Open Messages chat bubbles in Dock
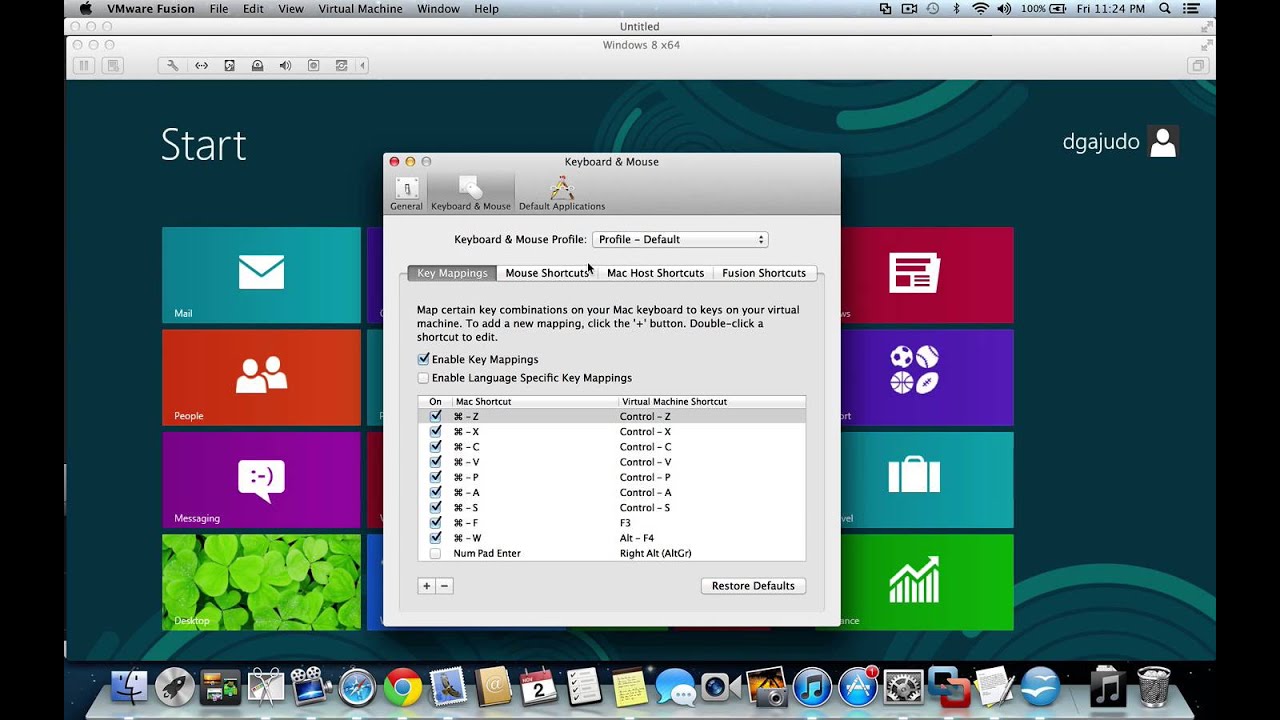Screen dimensions: 1280x720 click(675, 687)
